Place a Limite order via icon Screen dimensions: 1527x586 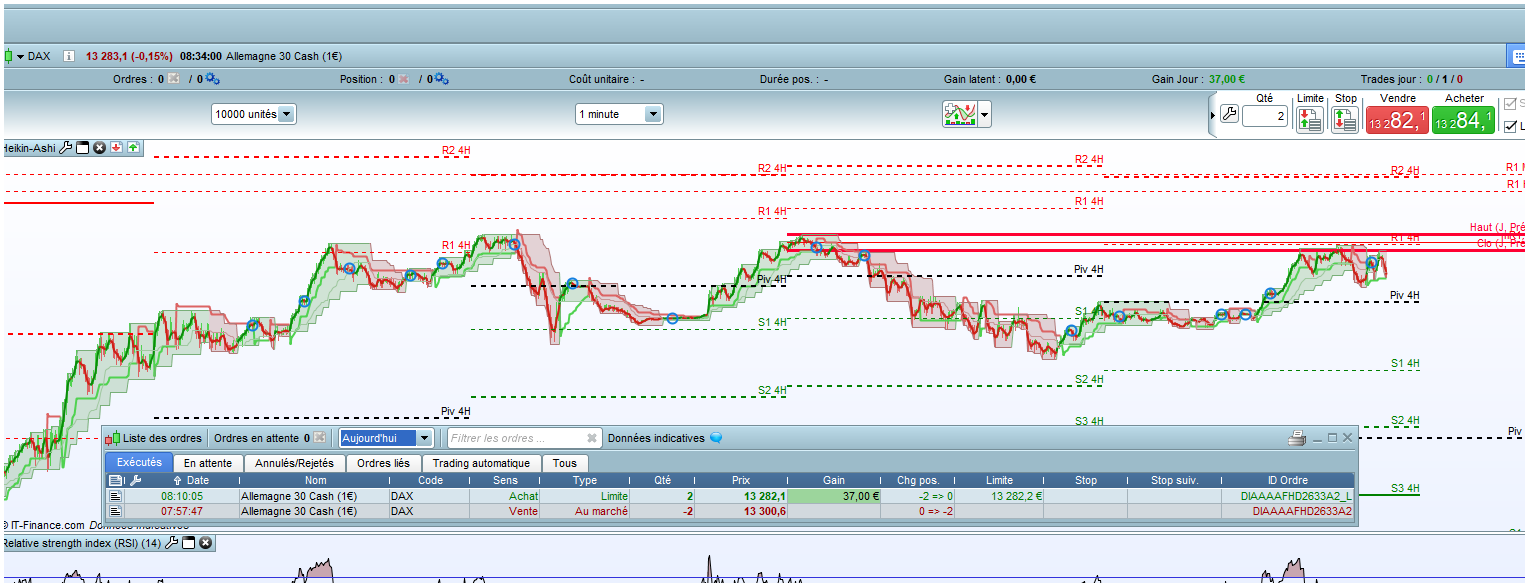(1310, 120)
